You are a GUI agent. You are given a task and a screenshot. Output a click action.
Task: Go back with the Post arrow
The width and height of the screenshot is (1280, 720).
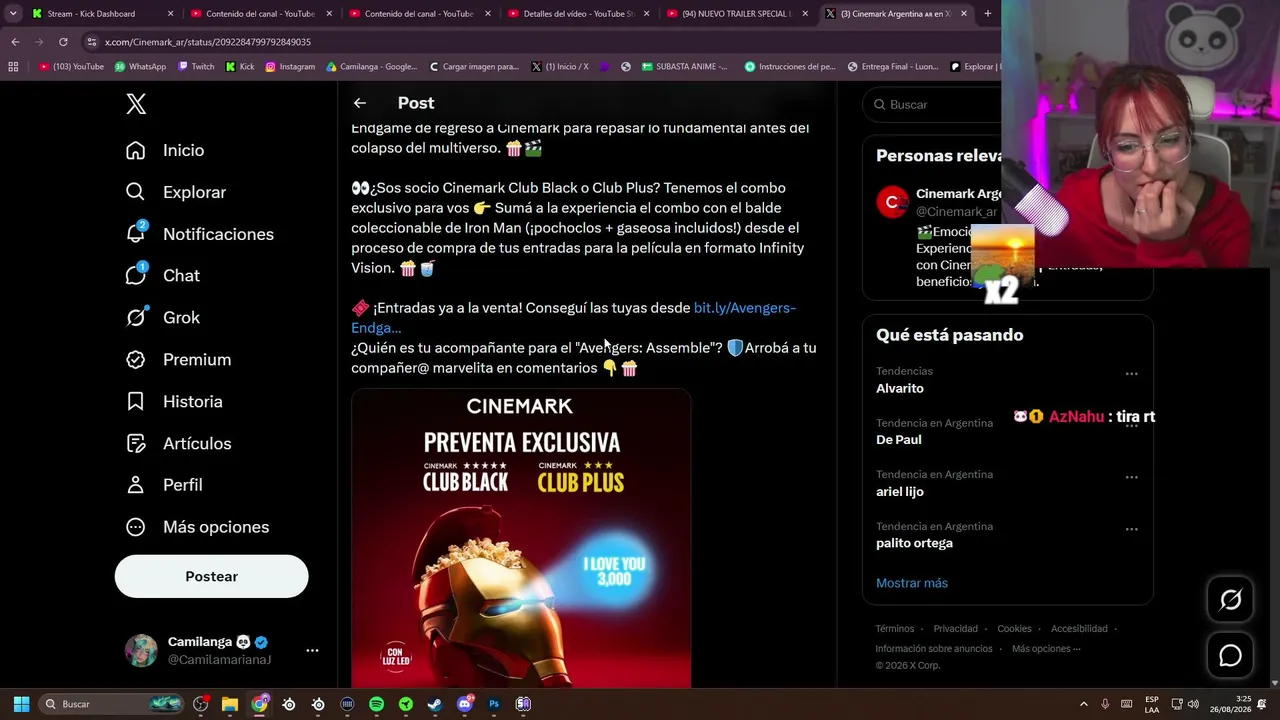(x=359, y=103)
